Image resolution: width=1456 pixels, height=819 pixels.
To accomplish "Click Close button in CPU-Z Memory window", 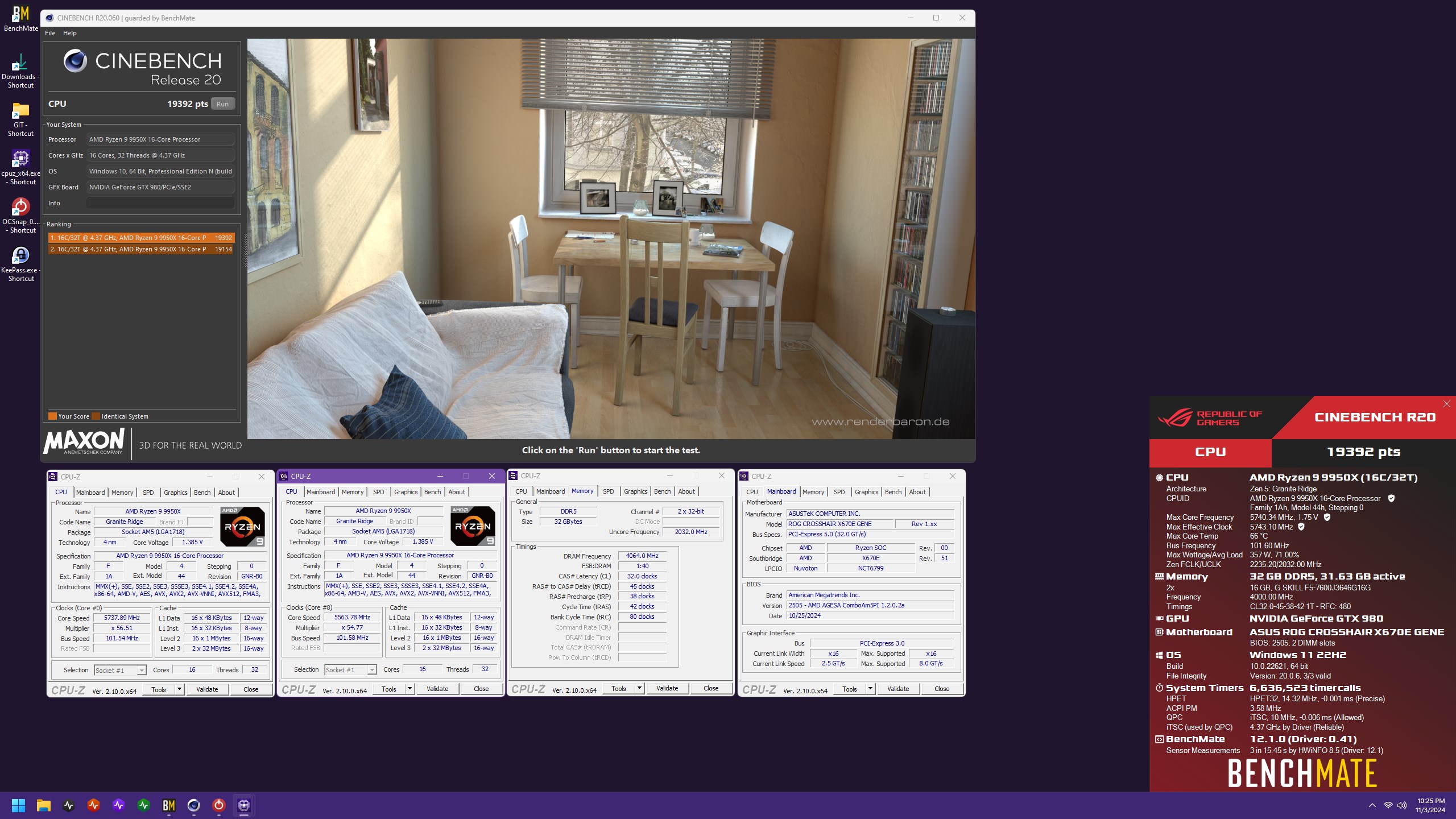I will click(711, 688).
